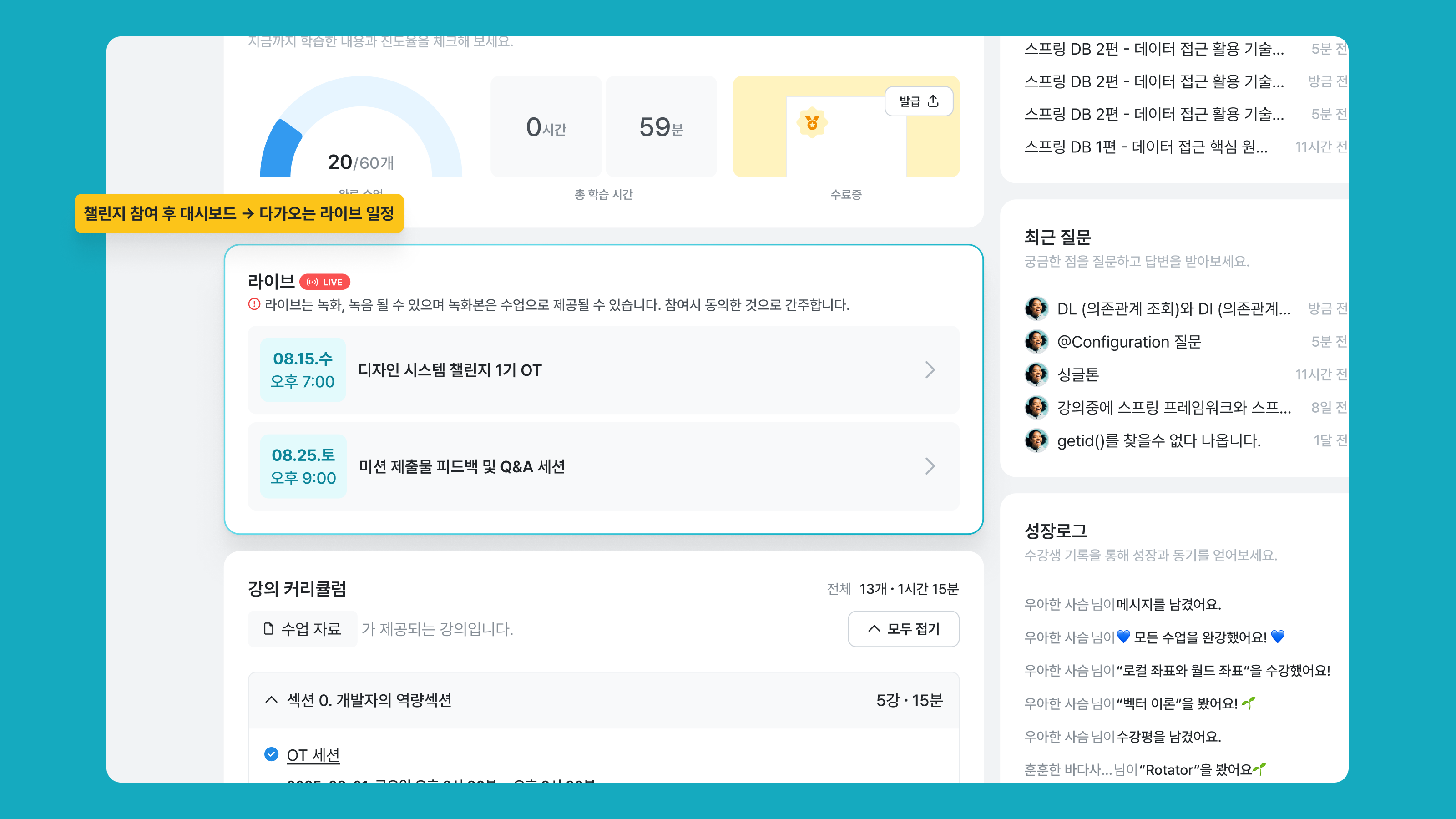Click the share icon on the 발급 button
This screenshot has height=819, width=1456.
[933, 101]
